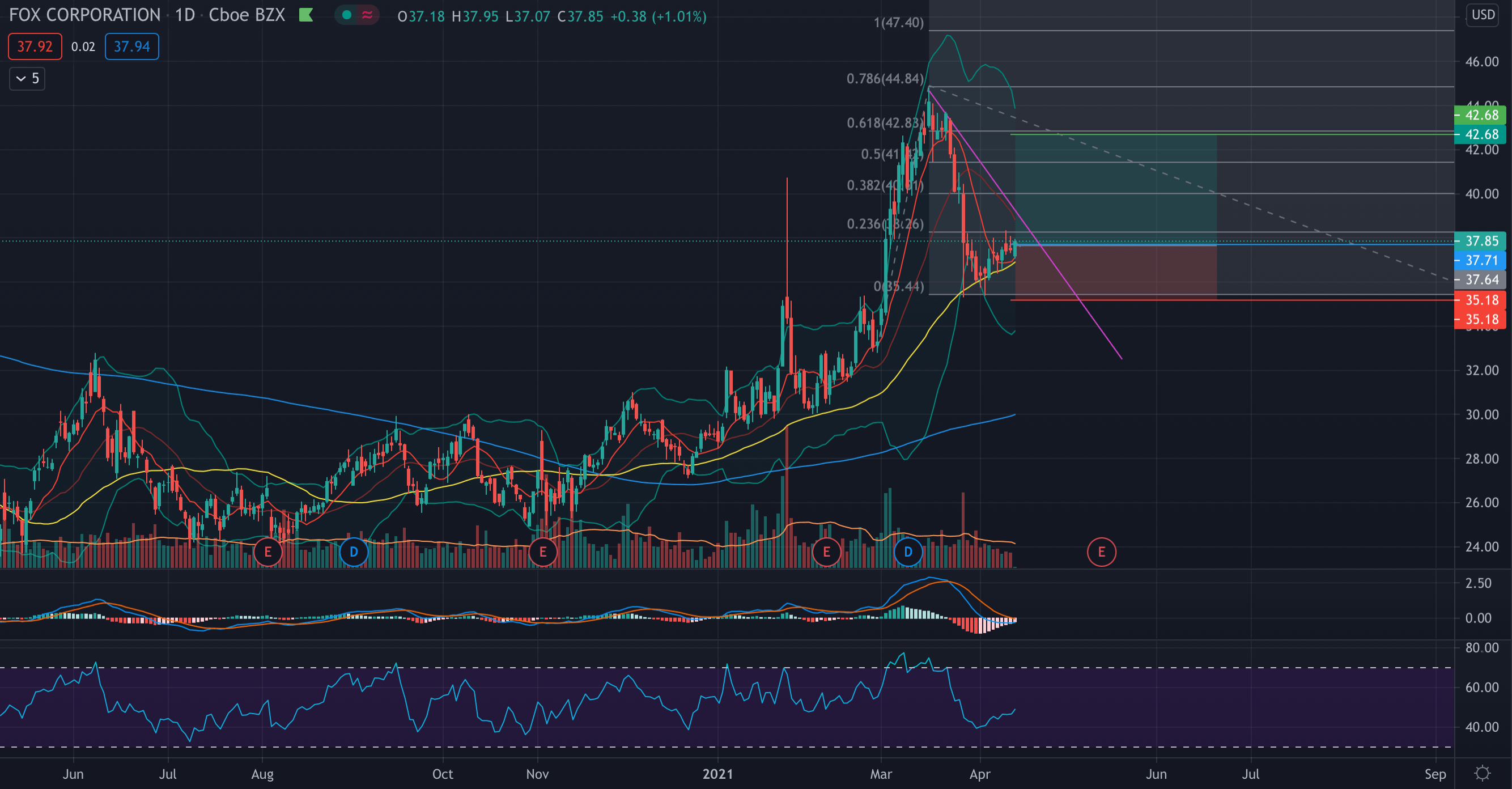Open the upcoming earnings marker before June
The height and width of the screenshot is (789, 1512).
[x=1101, y=552]
